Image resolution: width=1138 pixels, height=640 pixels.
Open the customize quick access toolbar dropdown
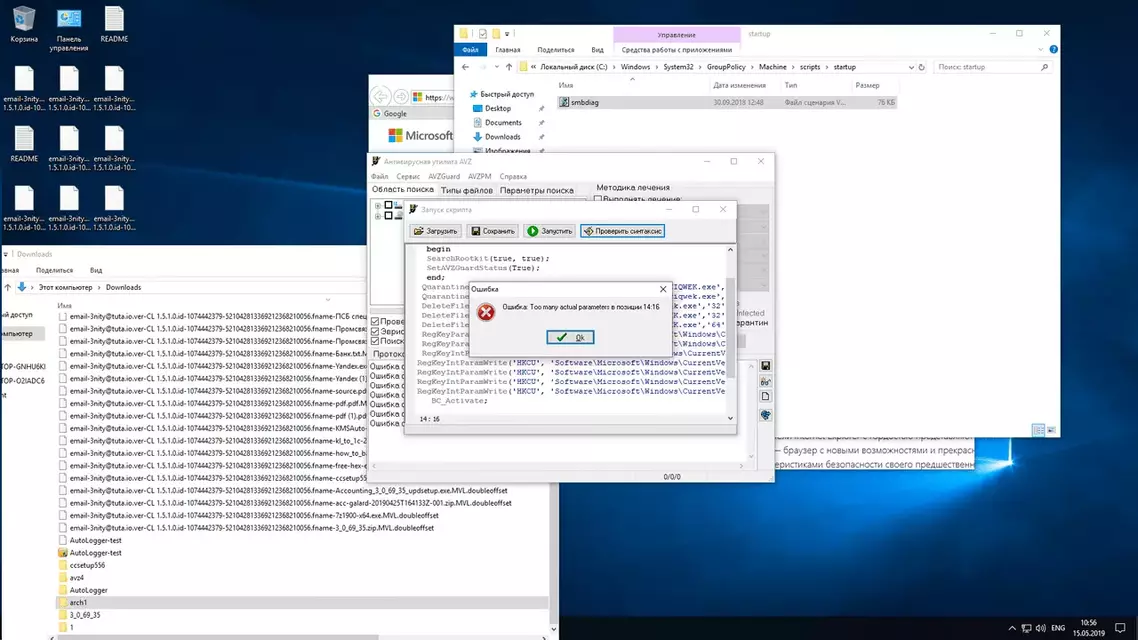click(507, 33)
